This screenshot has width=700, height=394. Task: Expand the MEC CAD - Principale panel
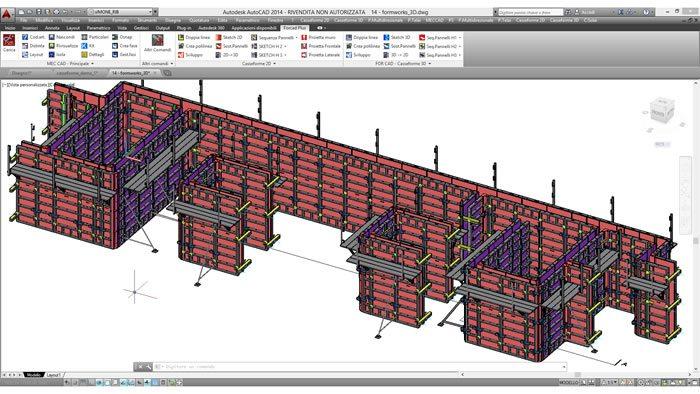(x=71, y=64)
